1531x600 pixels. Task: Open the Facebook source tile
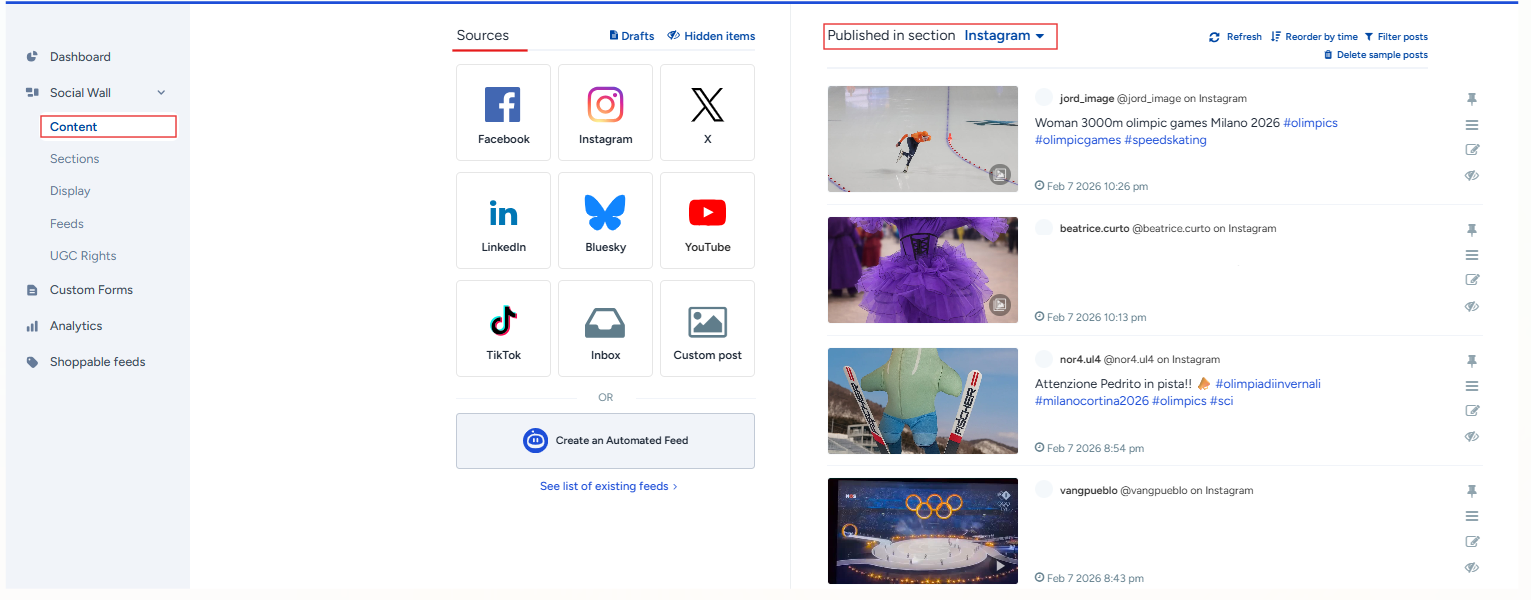pyautogui.click(x=503, y=112)
